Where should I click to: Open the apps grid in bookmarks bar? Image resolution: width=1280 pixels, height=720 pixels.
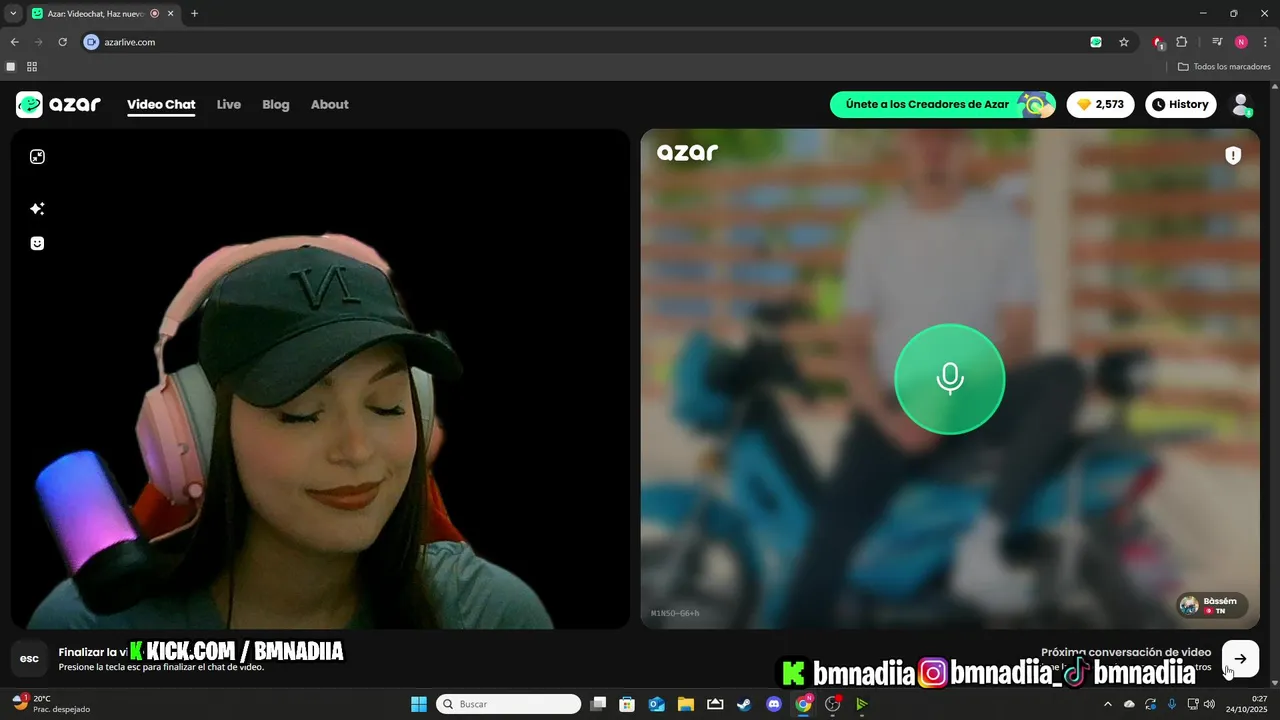click(x=32, y=67)
